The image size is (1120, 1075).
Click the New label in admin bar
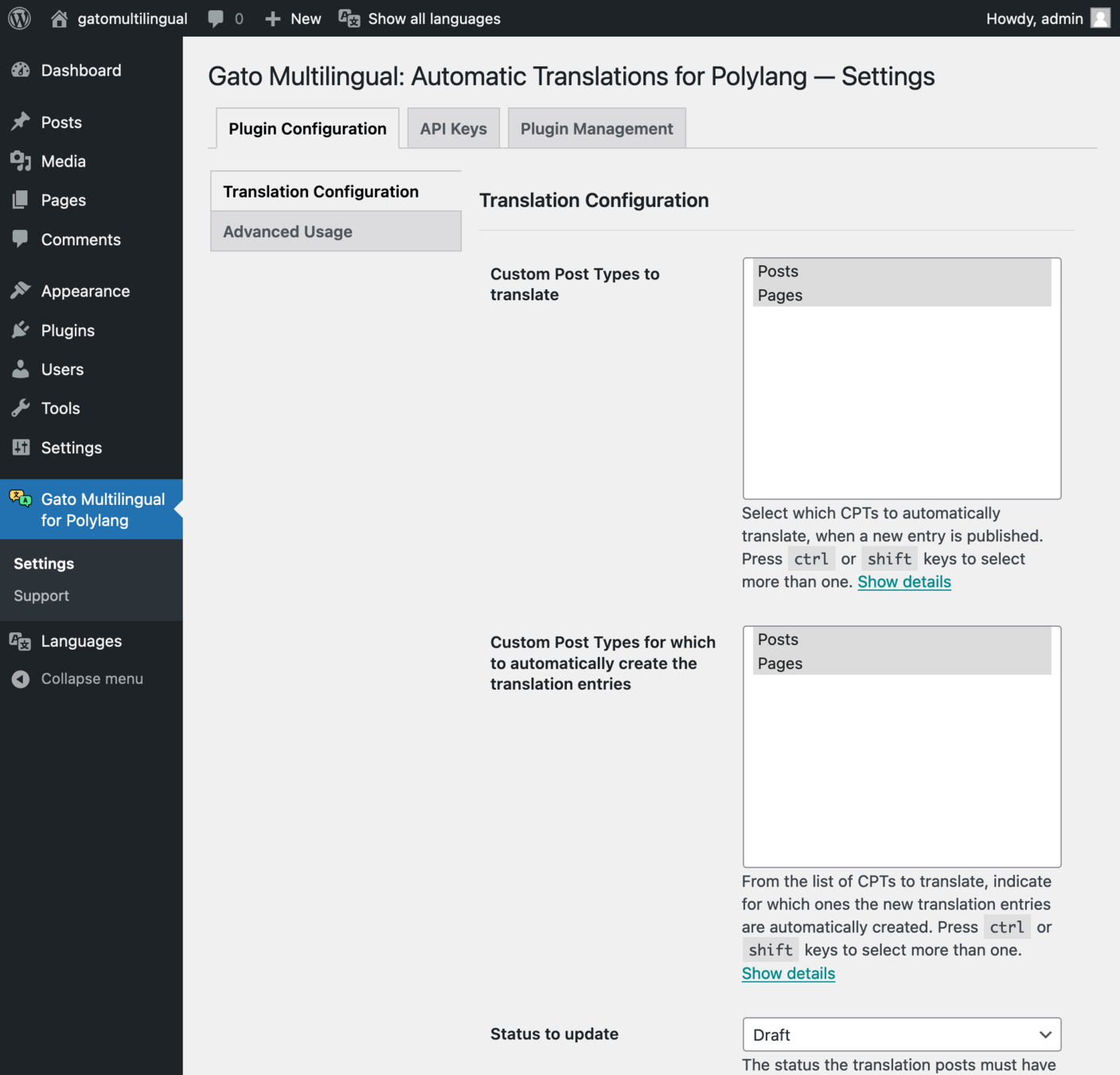tap(306, 18)
